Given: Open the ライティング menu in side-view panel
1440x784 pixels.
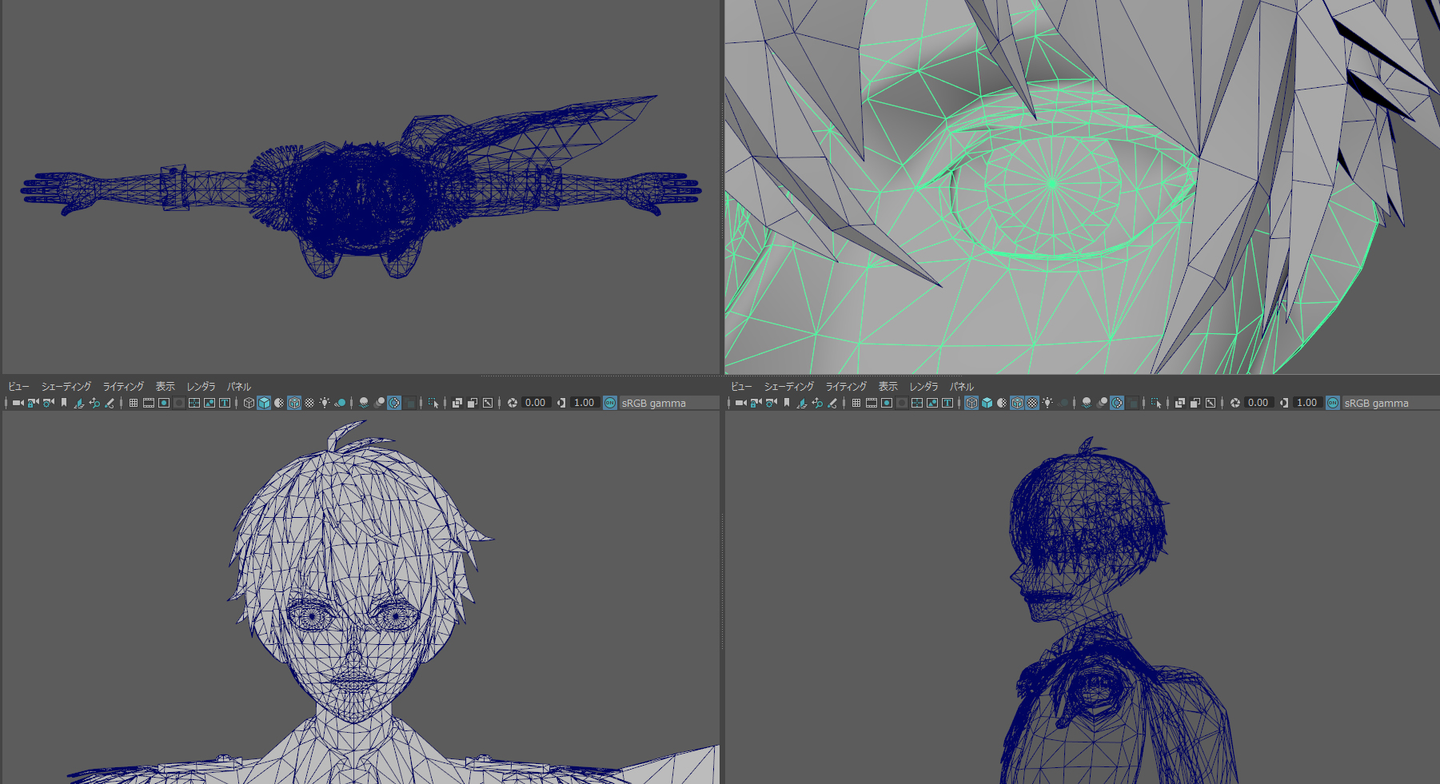Looking at the screenshot, I should (x=846, y=386).
